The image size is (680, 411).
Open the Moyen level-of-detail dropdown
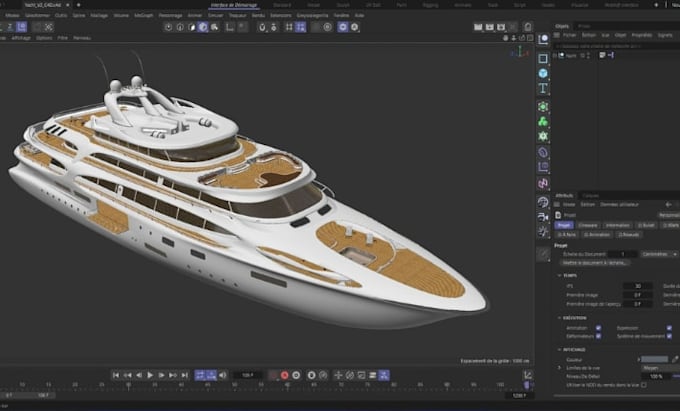pyautogui.click(x=660, y=368)
